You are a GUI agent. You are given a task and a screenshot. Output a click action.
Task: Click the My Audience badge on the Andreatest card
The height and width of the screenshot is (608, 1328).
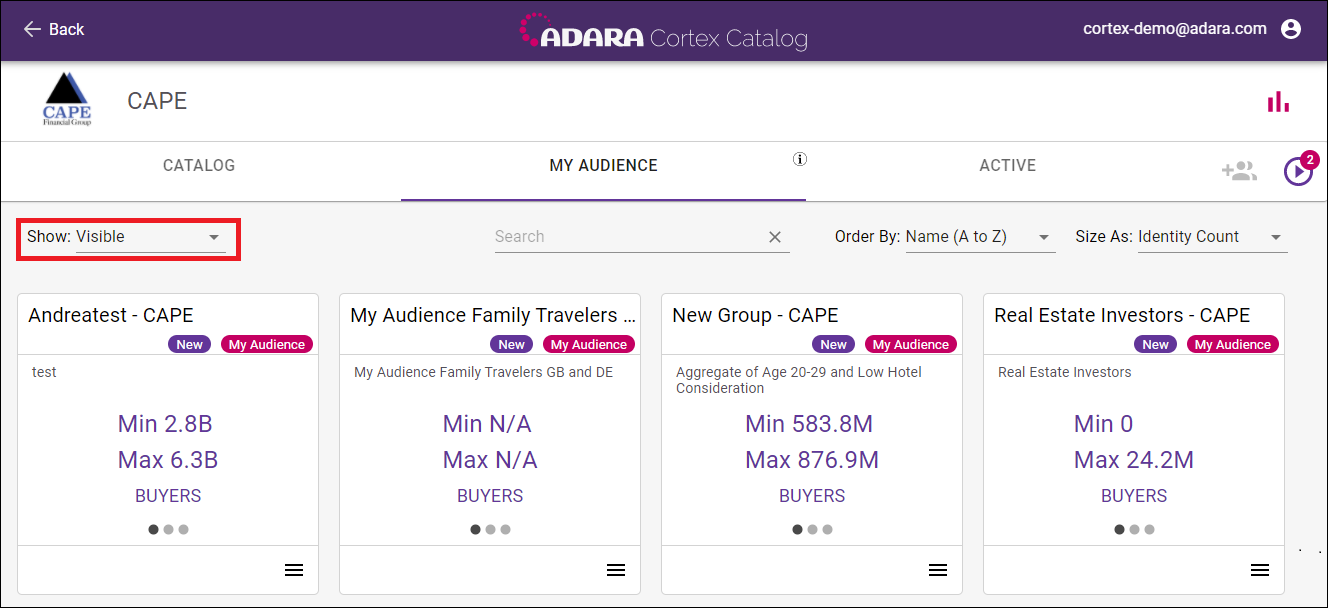tap(267, 344)
